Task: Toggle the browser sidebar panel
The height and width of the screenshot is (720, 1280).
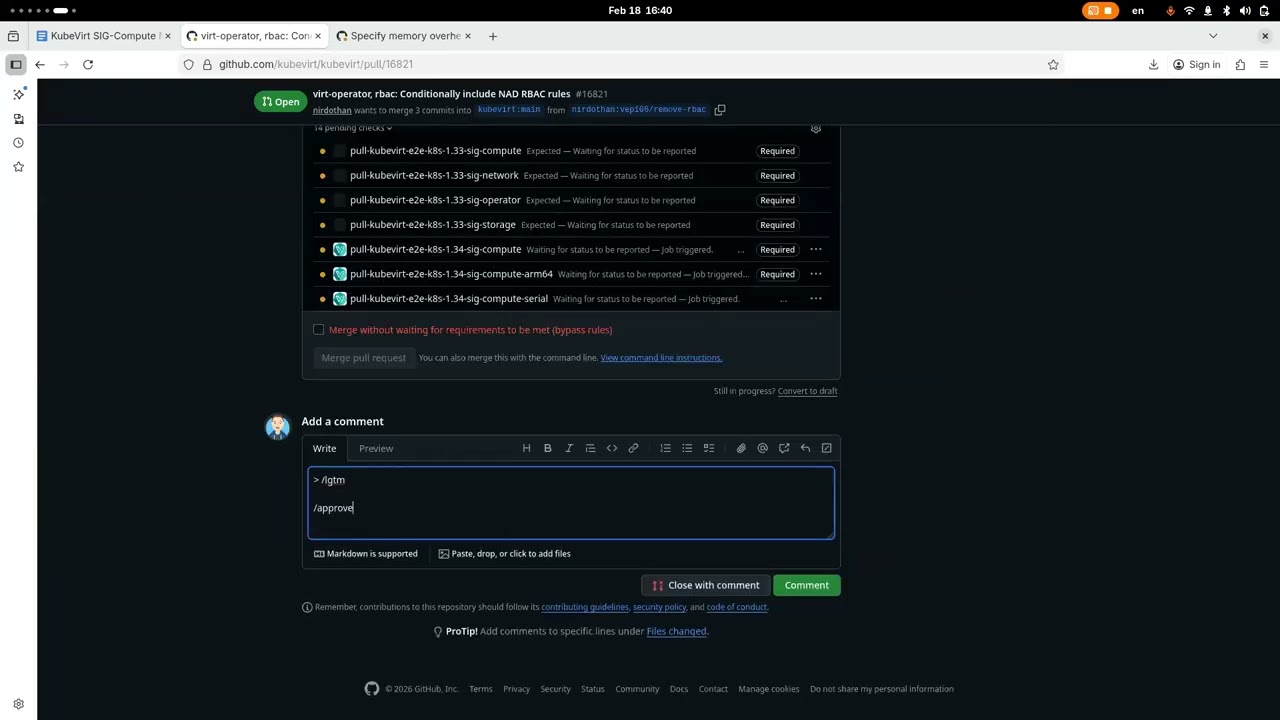Action: pyautogui.click(x=16, y=64)
